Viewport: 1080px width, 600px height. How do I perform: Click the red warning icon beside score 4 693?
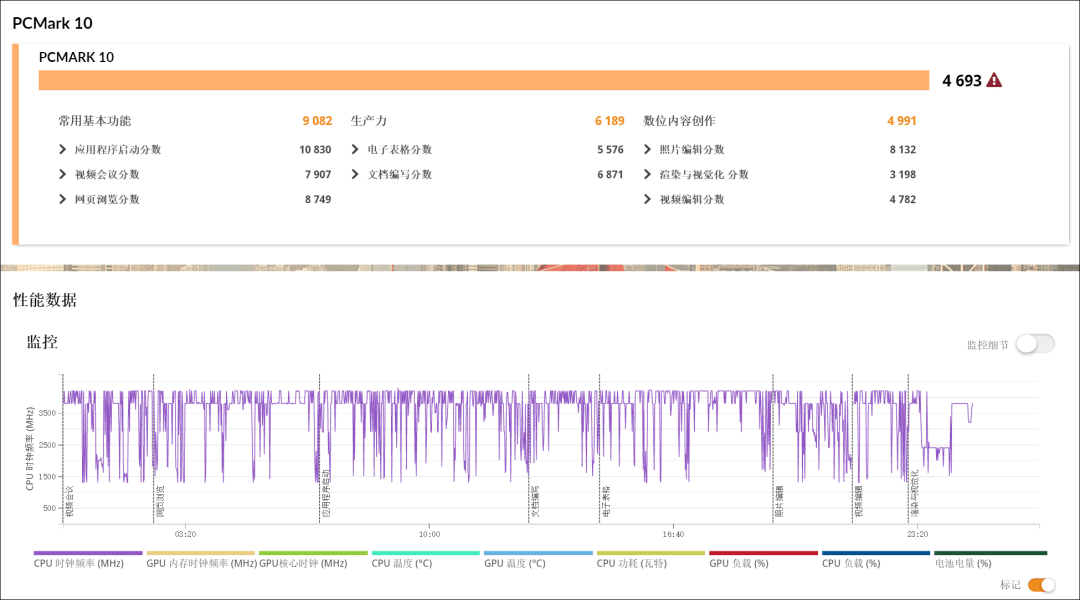pyautogui.click(x=994, y=81)
